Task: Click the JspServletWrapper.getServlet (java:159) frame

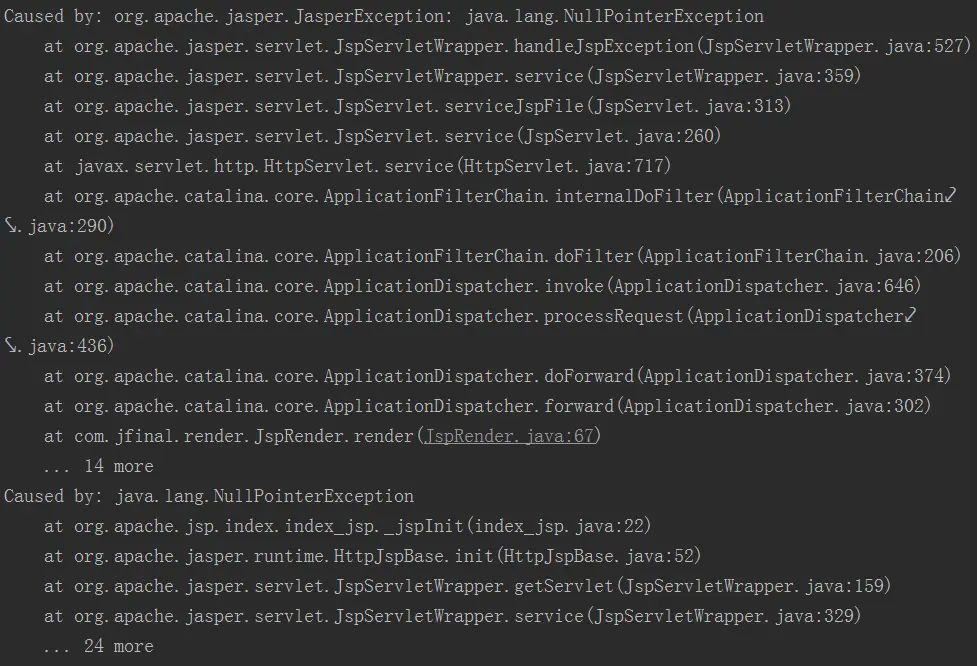Action: tap(467, 586)
